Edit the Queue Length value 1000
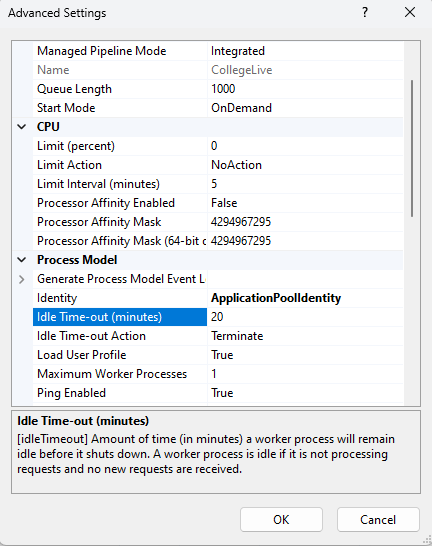 305,89
